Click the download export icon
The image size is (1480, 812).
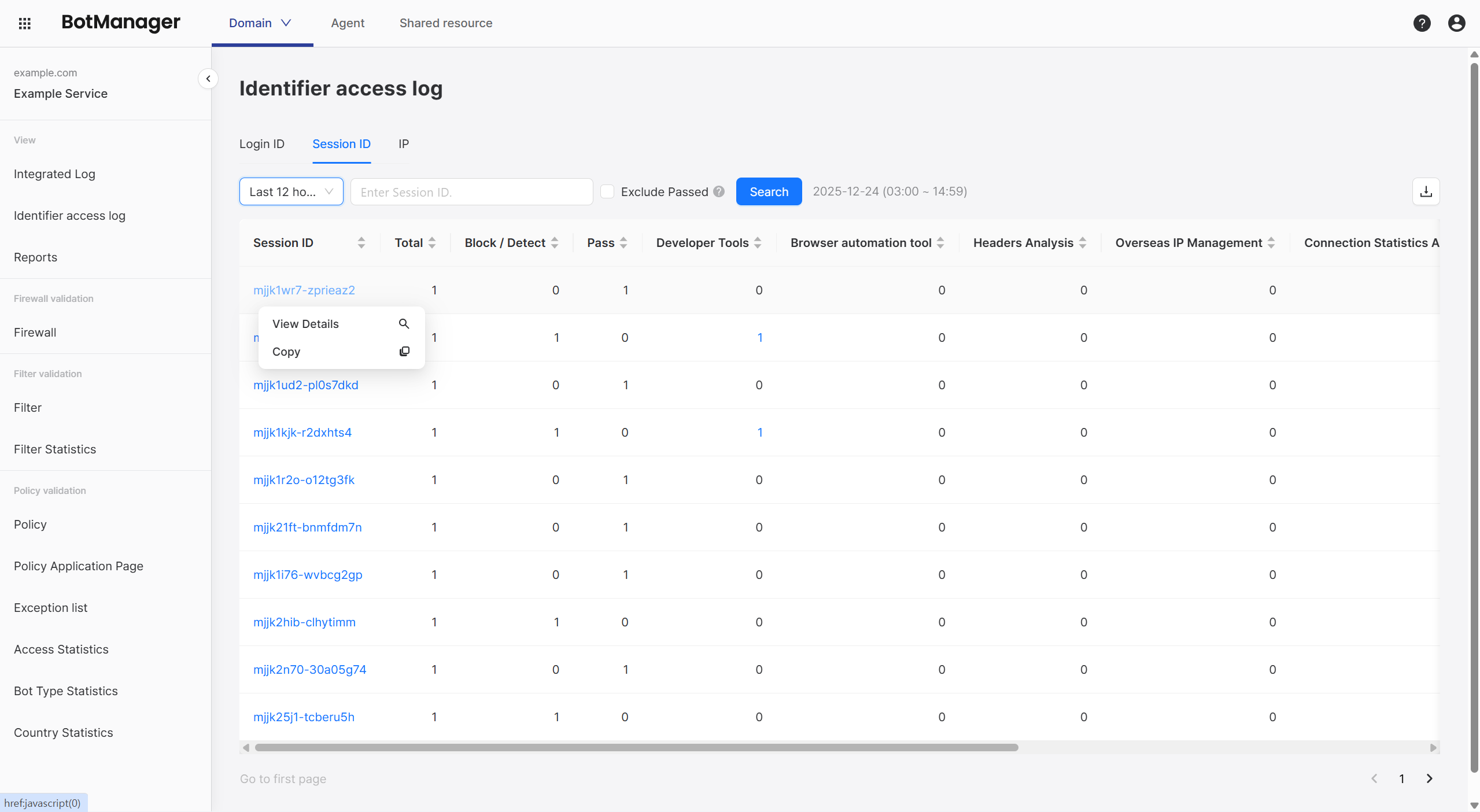1426,191
